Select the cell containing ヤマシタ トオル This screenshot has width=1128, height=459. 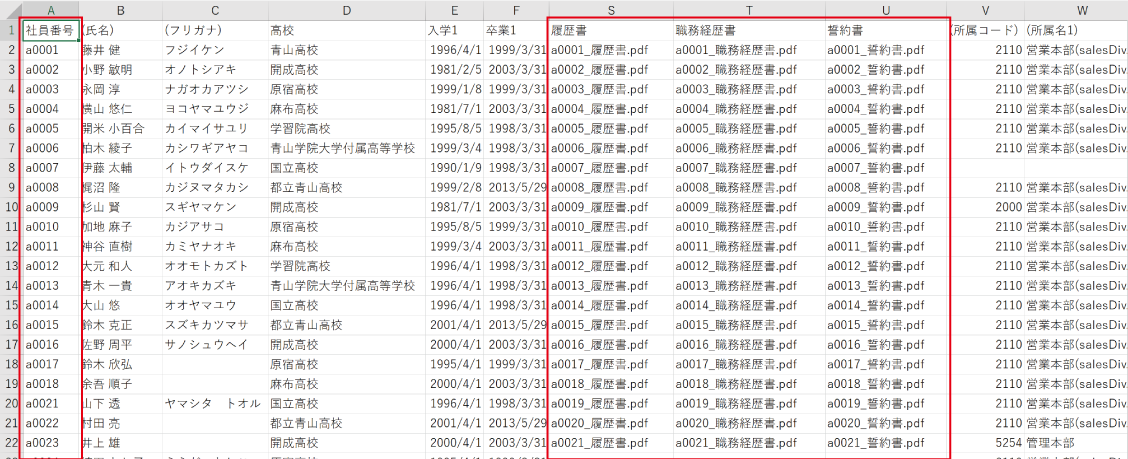[x=213, y=403]
